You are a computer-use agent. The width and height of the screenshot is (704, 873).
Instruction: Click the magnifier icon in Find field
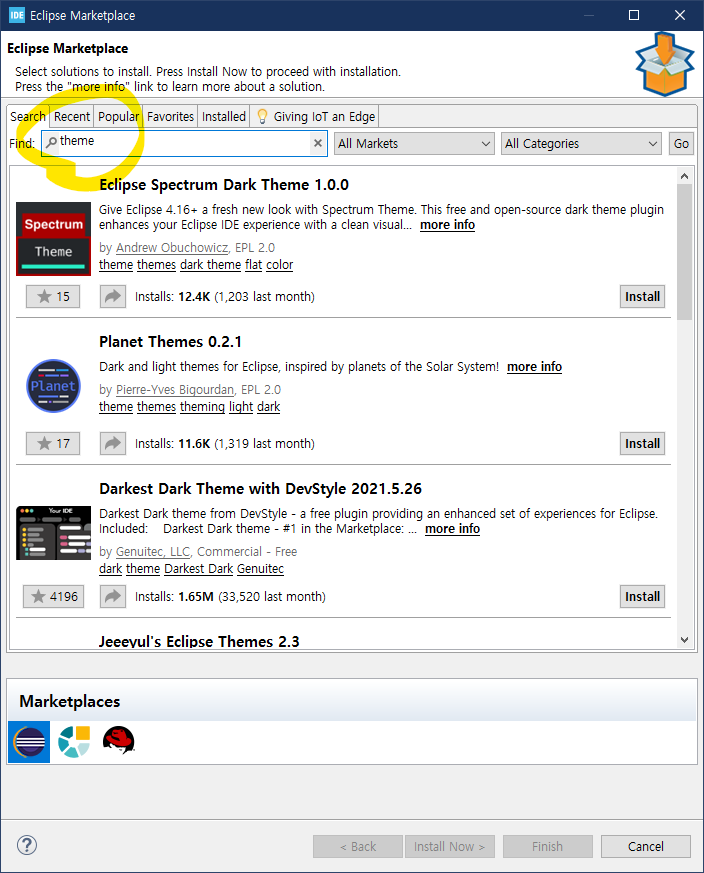[x=51, y=143]
